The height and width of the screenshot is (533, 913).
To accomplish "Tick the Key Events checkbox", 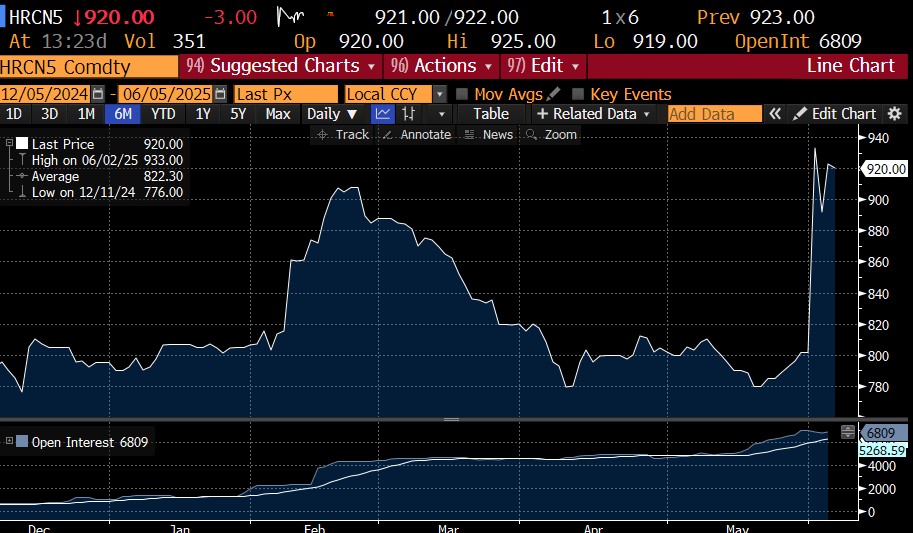I will [578, 94].
